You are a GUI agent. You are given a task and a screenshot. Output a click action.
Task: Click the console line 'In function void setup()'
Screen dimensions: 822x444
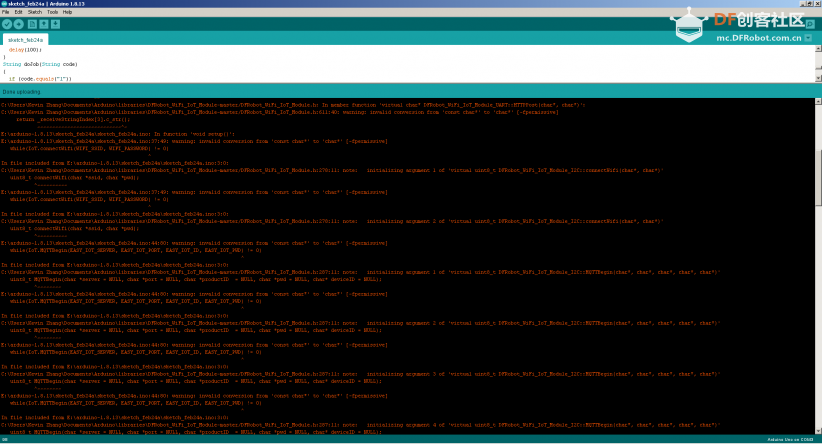(x=118, y=134)
